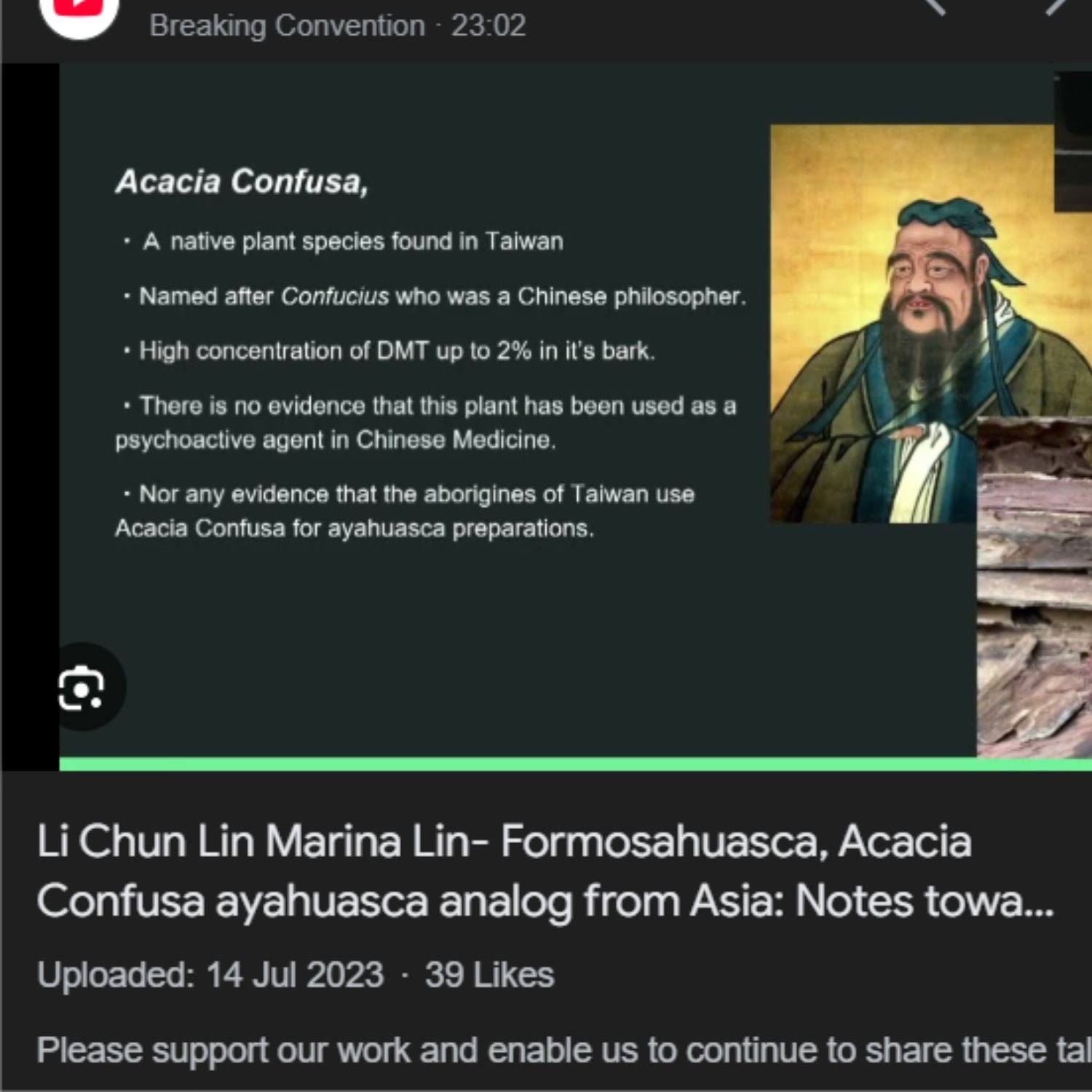Open the Breaking Convention channel name
Screen dimensions: 1092x1092
point(287,25)
